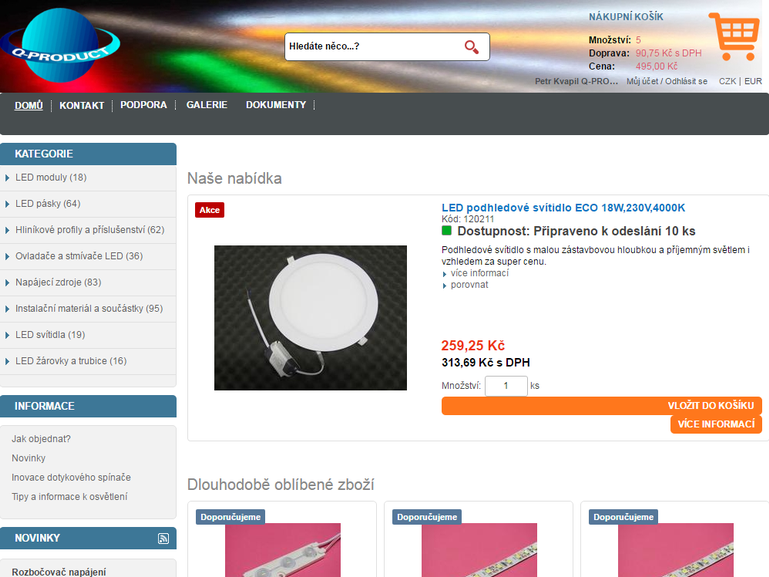This screenshot has width=769, height=577.
Task: Click the green availability indicator square
Action: (447, 230)
